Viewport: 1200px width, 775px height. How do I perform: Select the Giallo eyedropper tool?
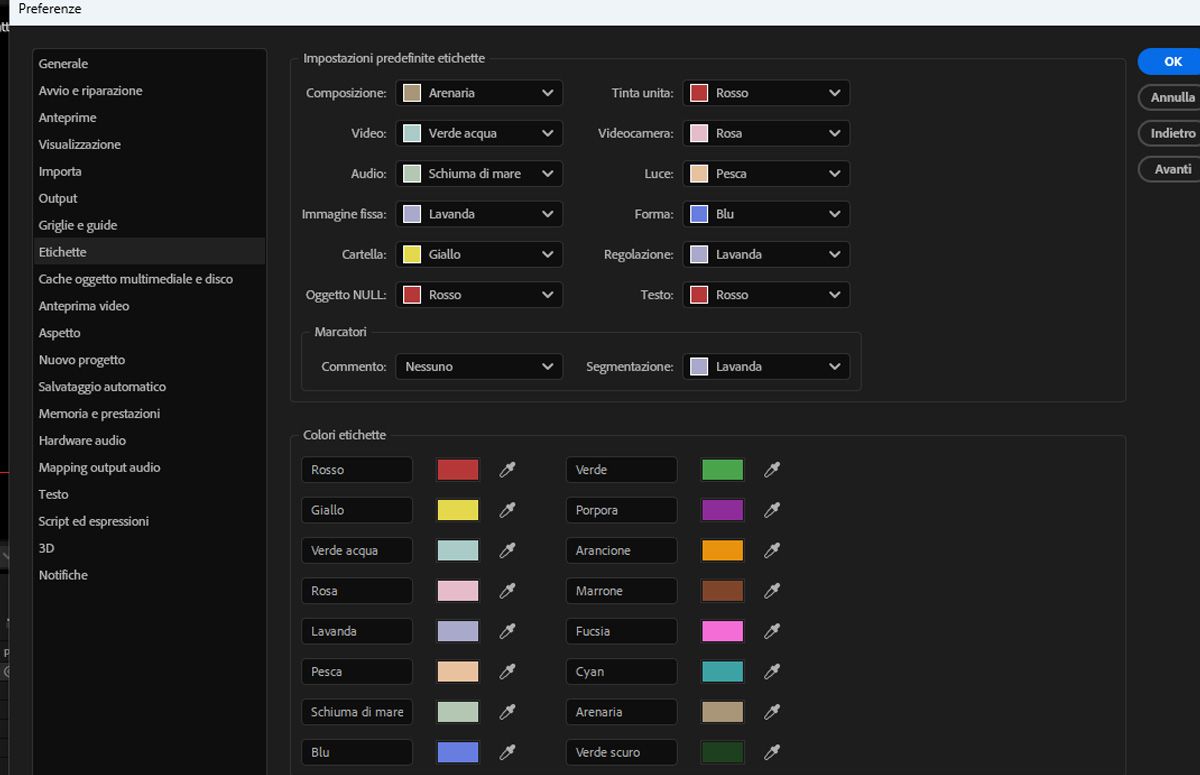pos(507,510)
